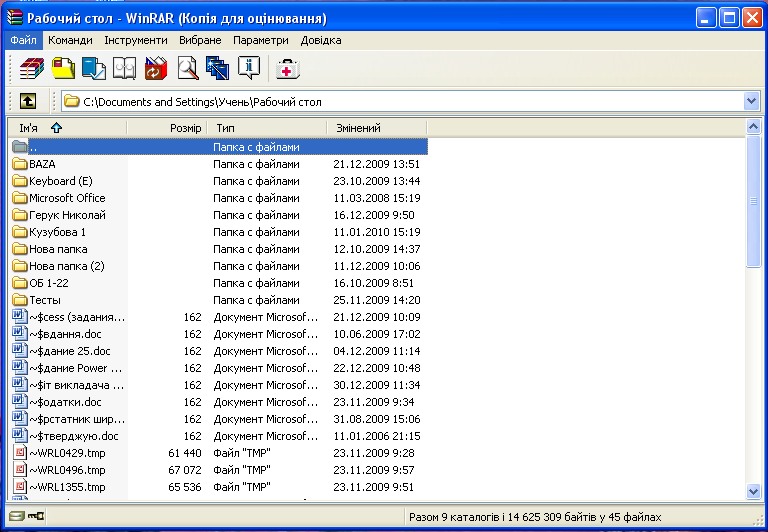This screenshot has height=532, width=768.
Task: Click the vertical scrollbar thumb
Action: point(753,201)
